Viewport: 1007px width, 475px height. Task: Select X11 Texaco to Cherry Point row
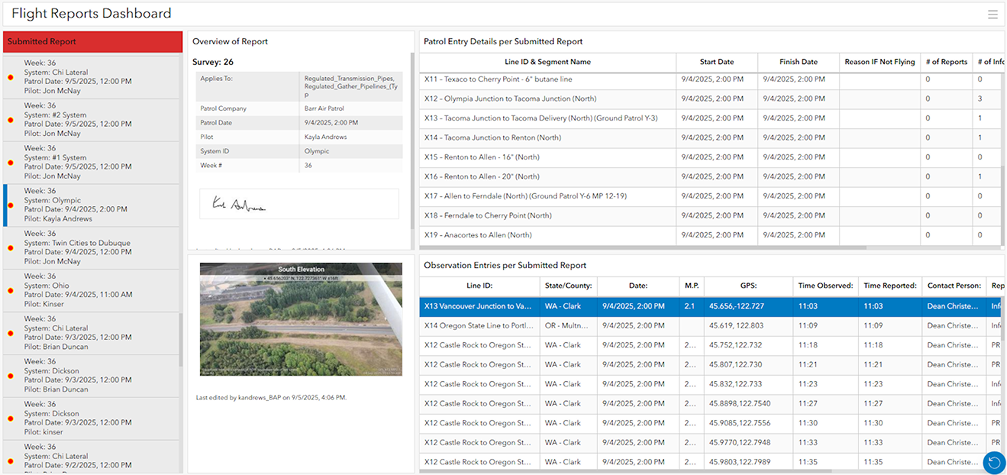(x=709, y=80)
